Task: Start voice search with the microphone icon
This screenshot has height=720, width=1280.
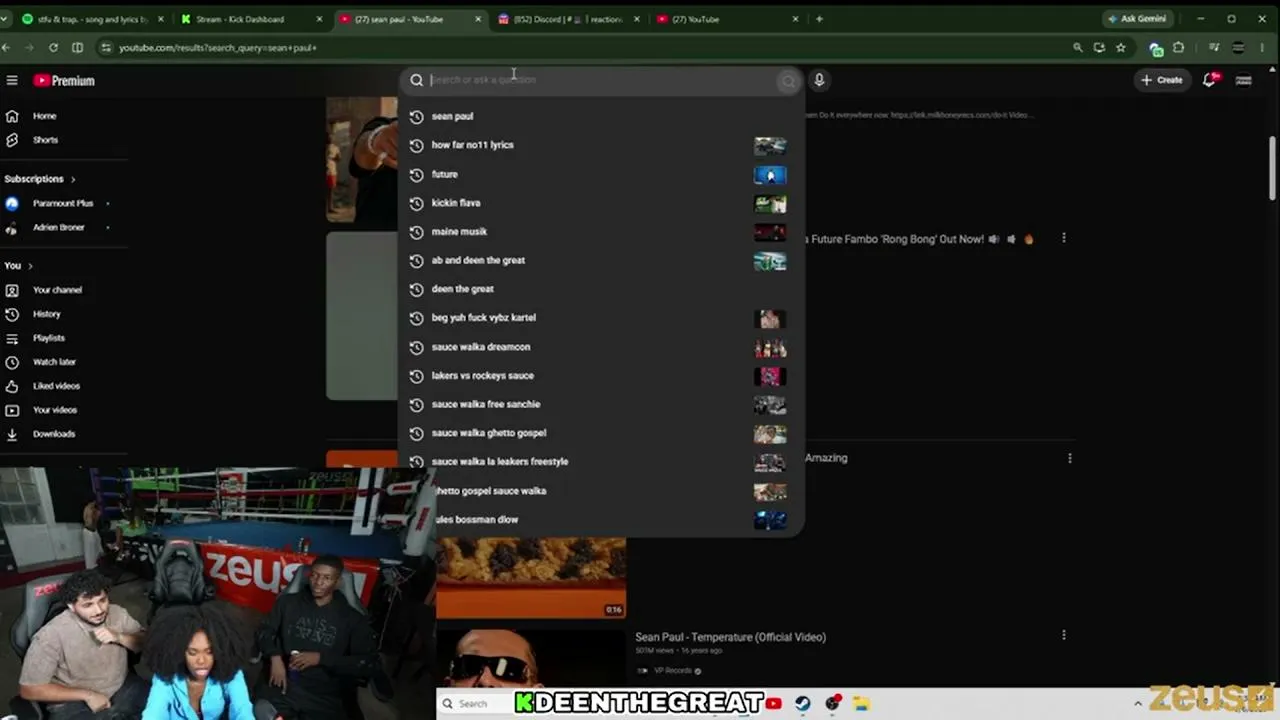Action: 819,80
